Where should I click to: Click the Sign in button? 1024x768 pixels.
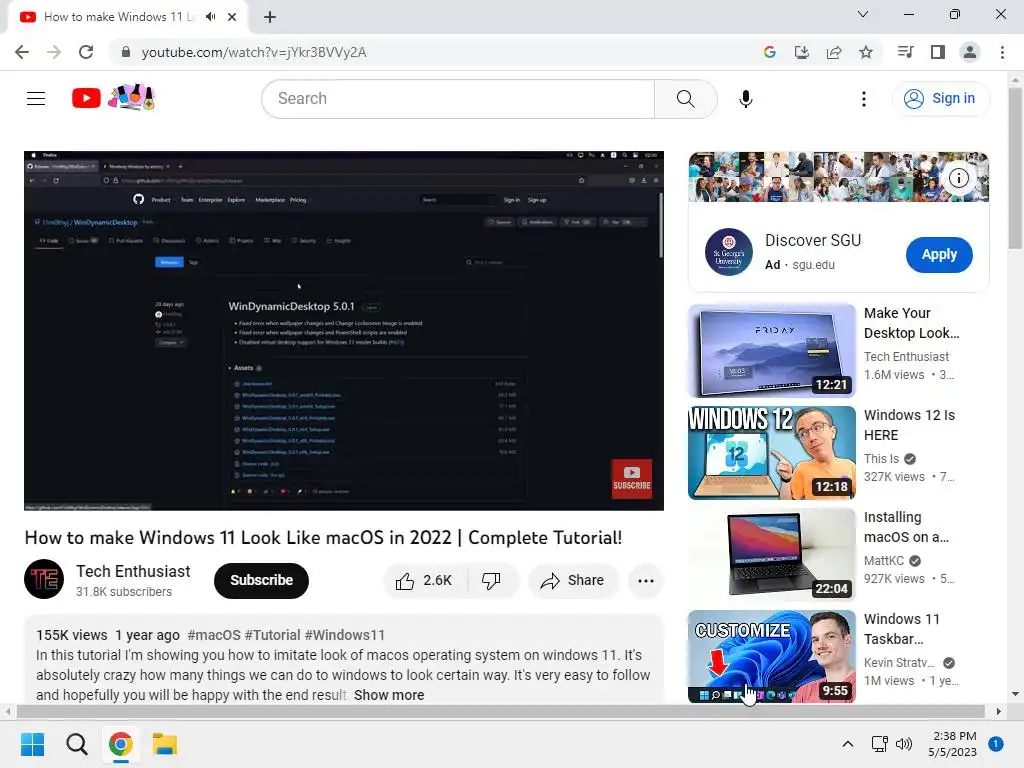[940, 99]
